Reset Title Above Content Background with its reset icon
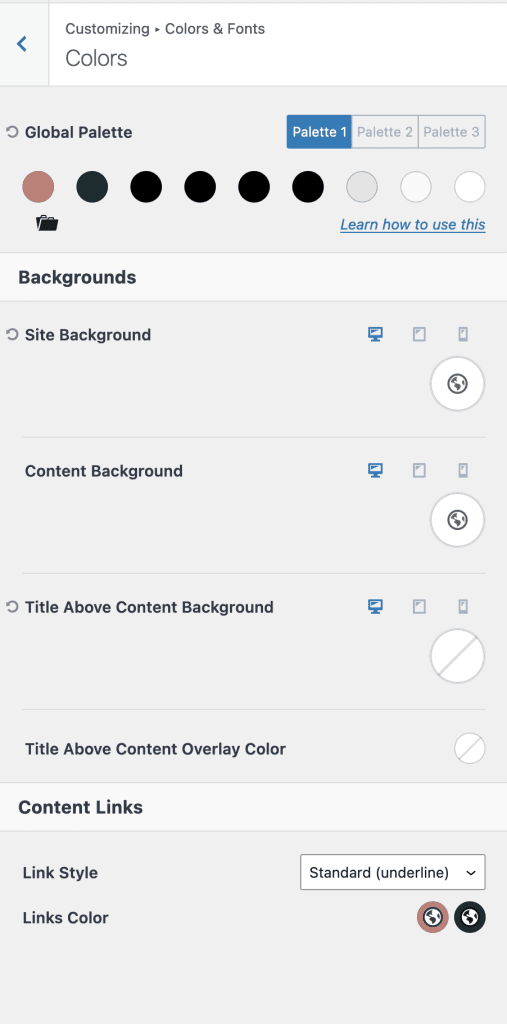Viewport: 507px width, 1024px height. [12, 607]
